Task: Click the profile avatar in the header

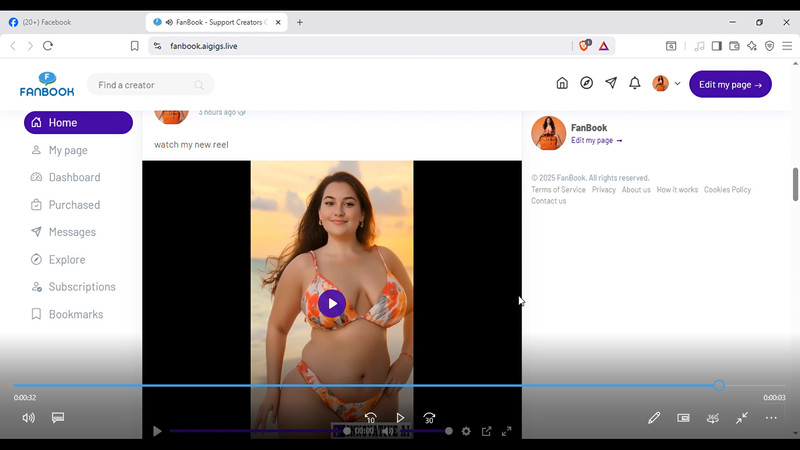Action: 660,83
